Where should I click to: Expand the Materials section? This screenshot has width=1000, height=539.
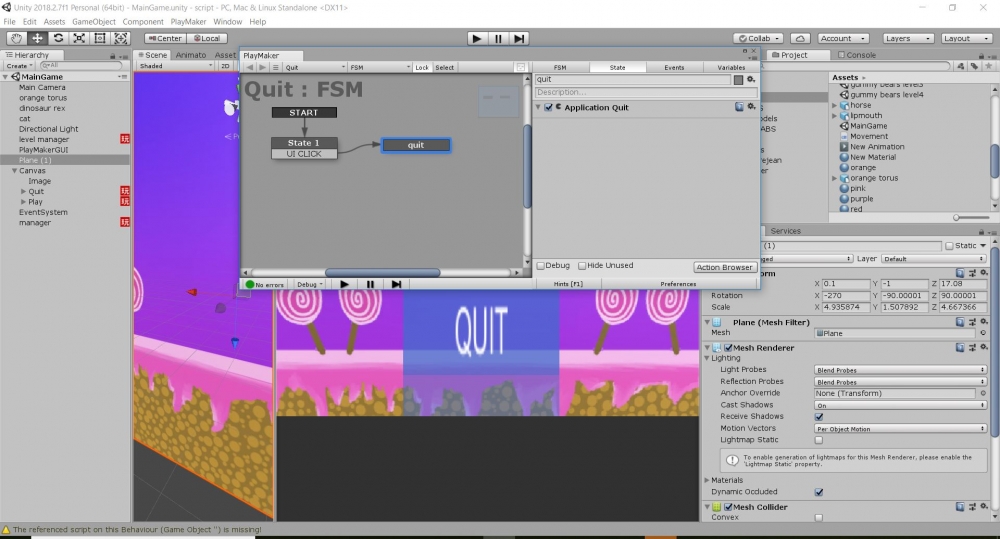point(707,480)
